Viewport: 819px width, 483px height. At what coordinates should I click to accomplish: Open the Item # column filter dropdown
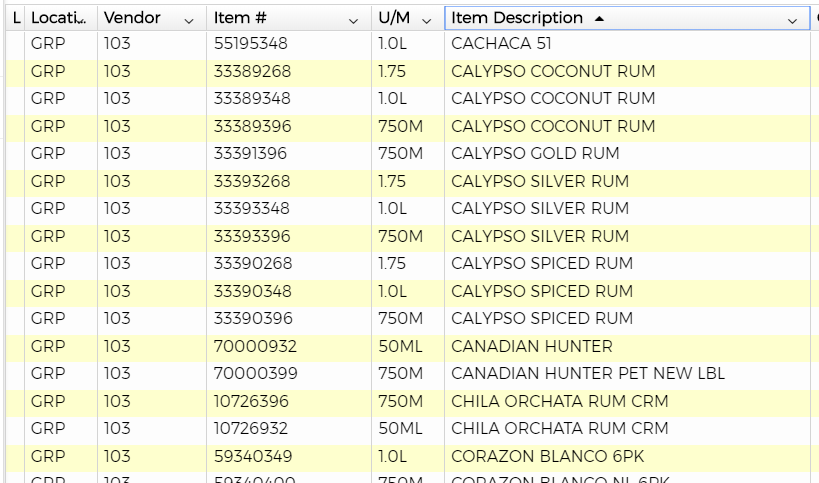pyautogui.click(x=354, y=21)
